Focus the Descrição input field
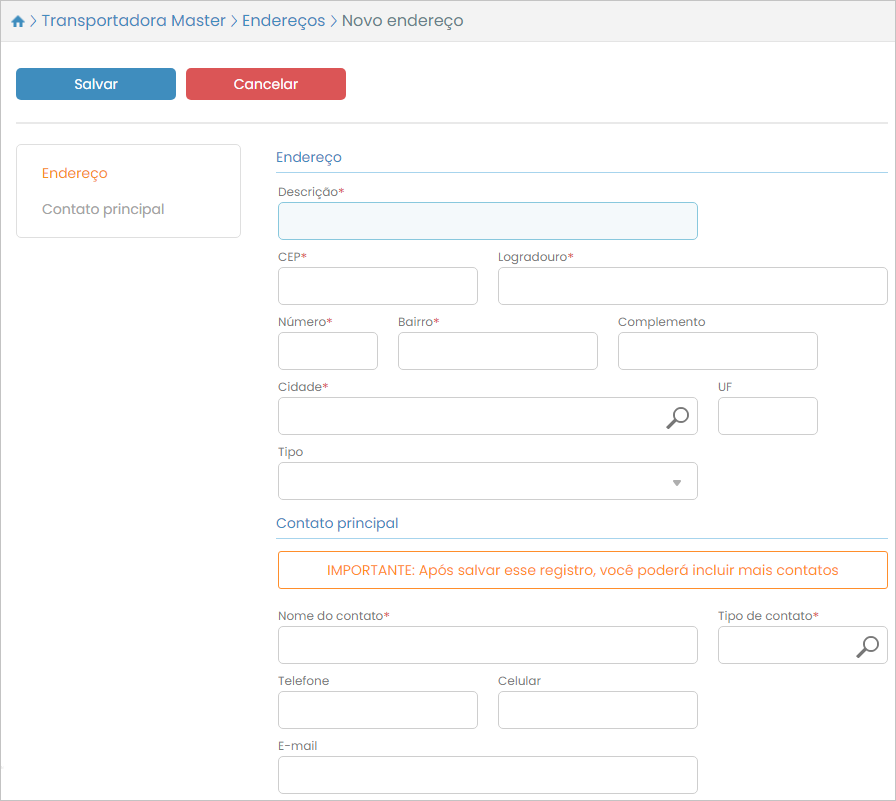896x801 pixels. tap(487, 221)
